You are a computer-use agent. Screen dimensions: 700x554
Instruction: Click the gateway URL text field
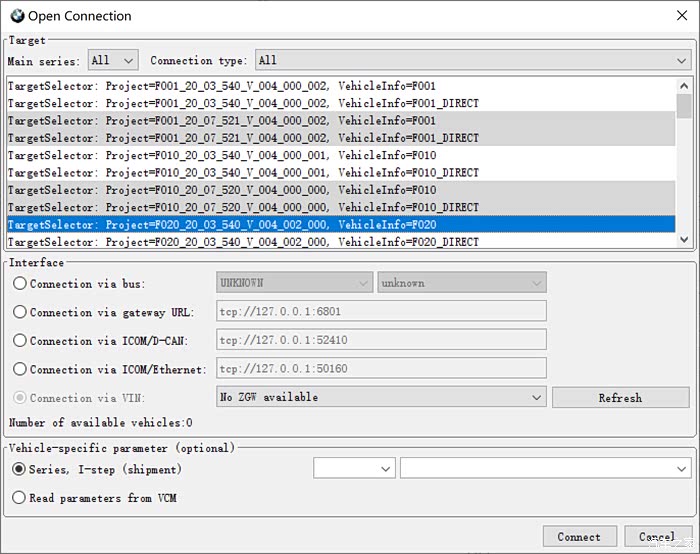coord(381,312)
